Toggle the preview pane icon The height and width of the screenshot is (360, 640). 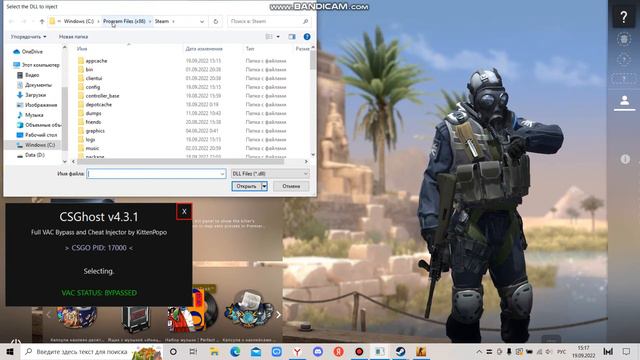(x=292, y=37)
